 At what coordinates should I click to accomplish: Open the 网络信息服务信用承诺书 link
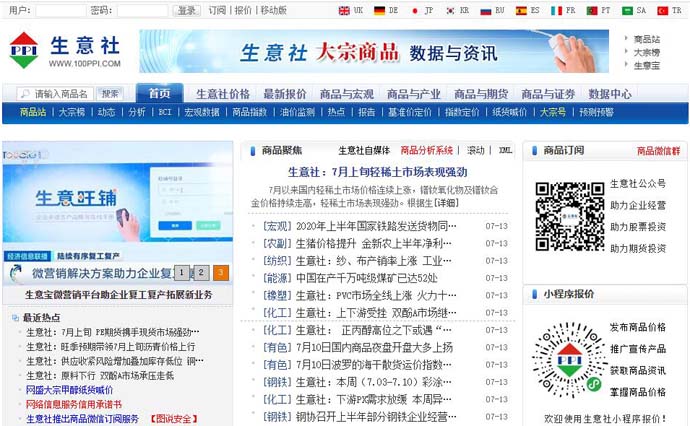(x=73, y=404)
